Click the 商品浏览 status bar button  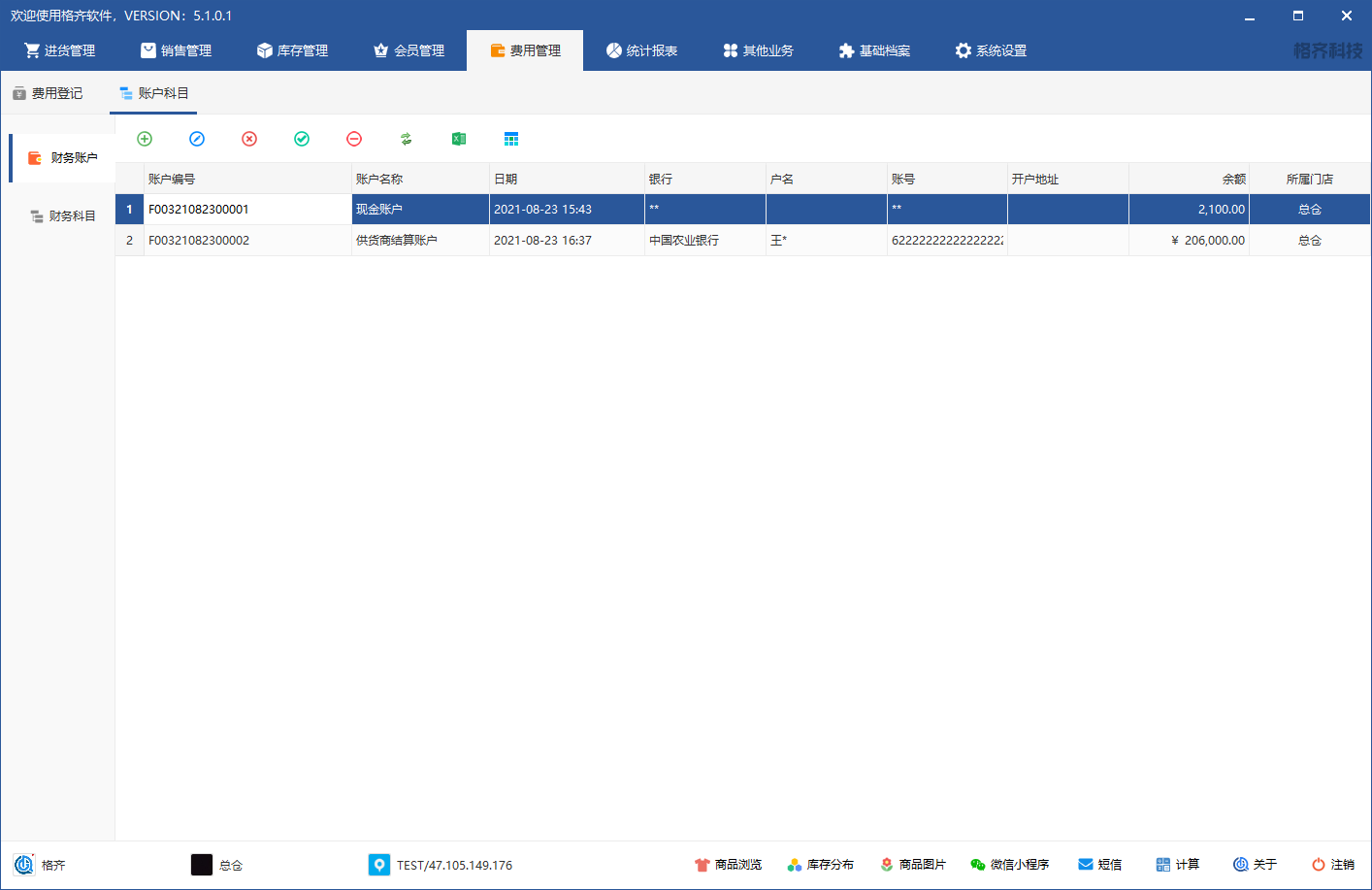pos(729,865)
